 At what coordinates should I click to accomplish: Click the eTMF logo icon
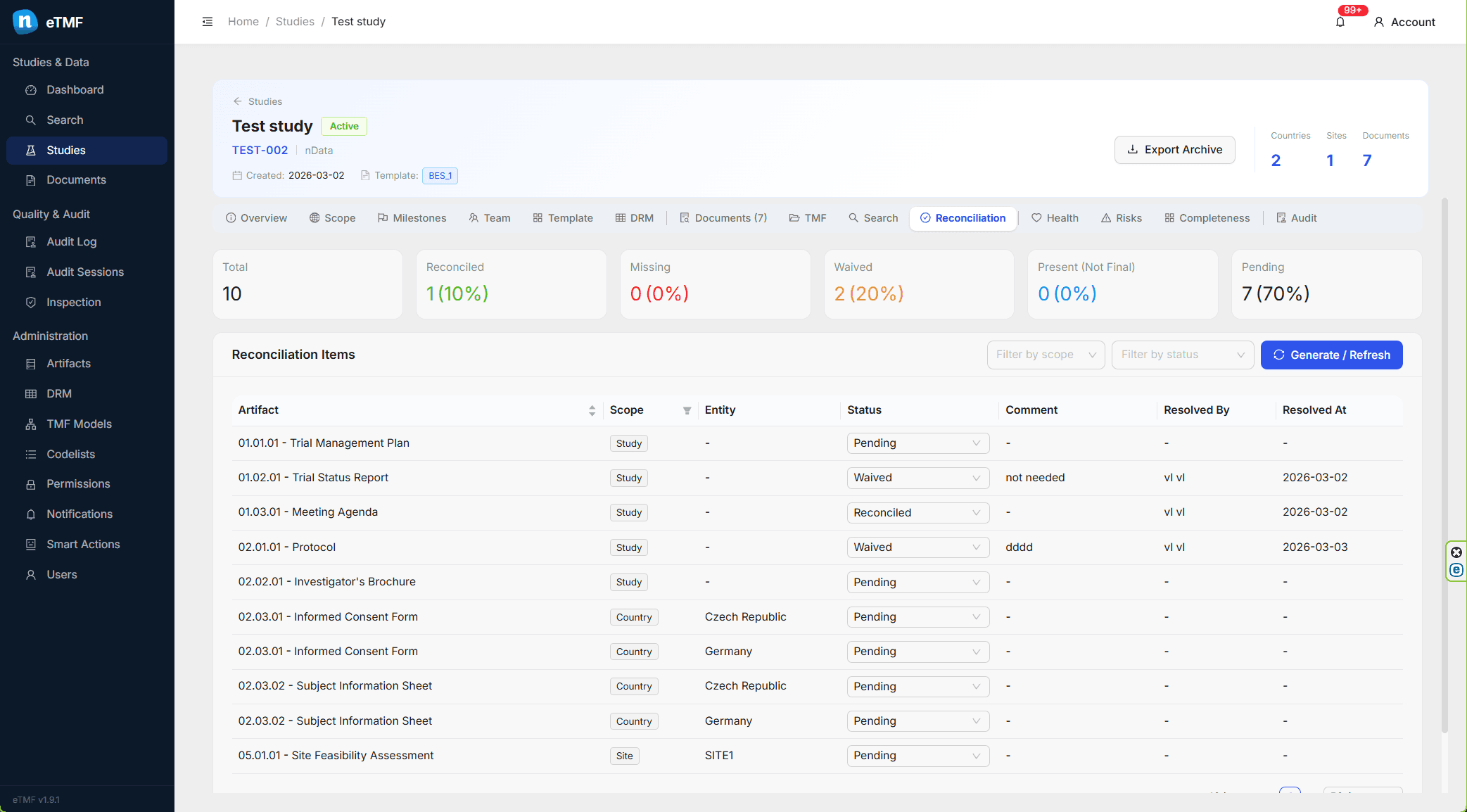tap(25, 22)
